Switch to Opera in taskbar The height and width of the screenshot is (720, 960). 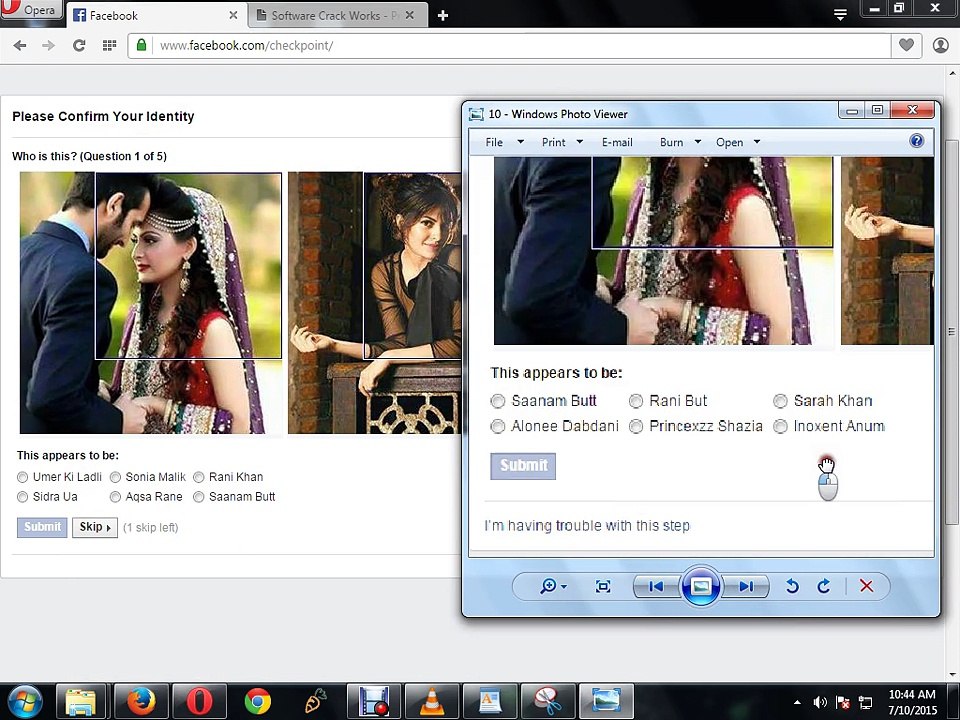[199, 702]
